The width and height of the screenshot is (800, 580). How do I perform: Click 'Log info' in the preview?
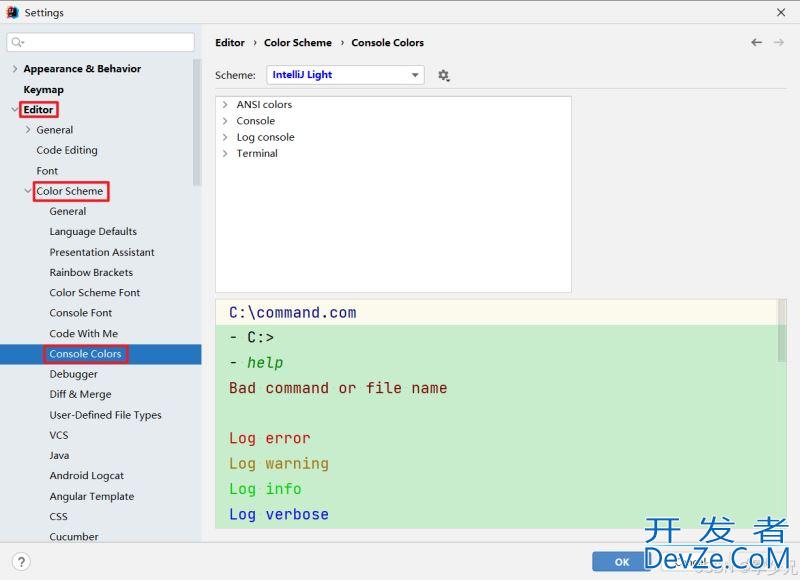tap(265, 489)
